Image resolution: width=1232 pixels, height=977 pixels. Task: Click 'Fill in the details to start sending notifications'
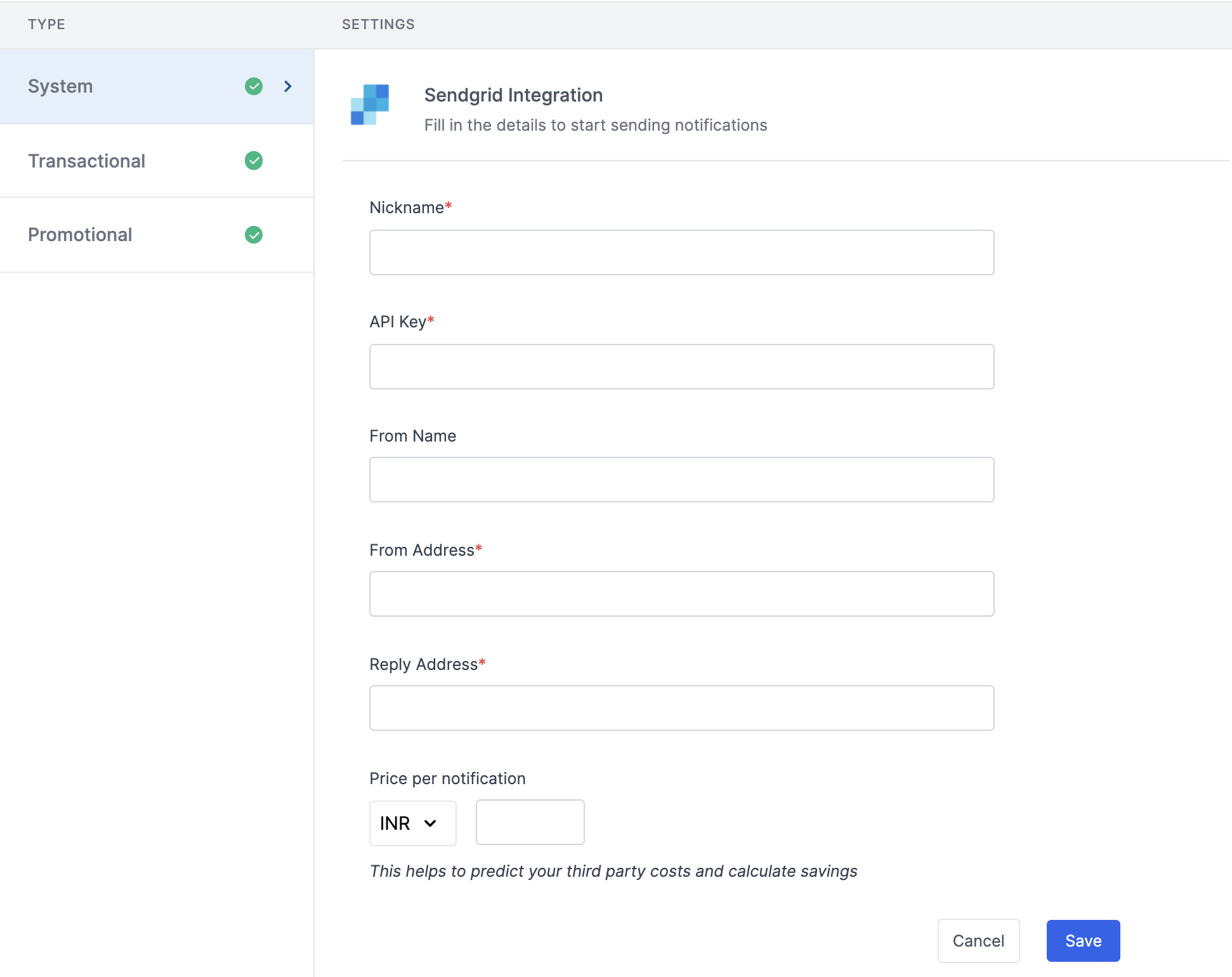click(x=596, y=125)
